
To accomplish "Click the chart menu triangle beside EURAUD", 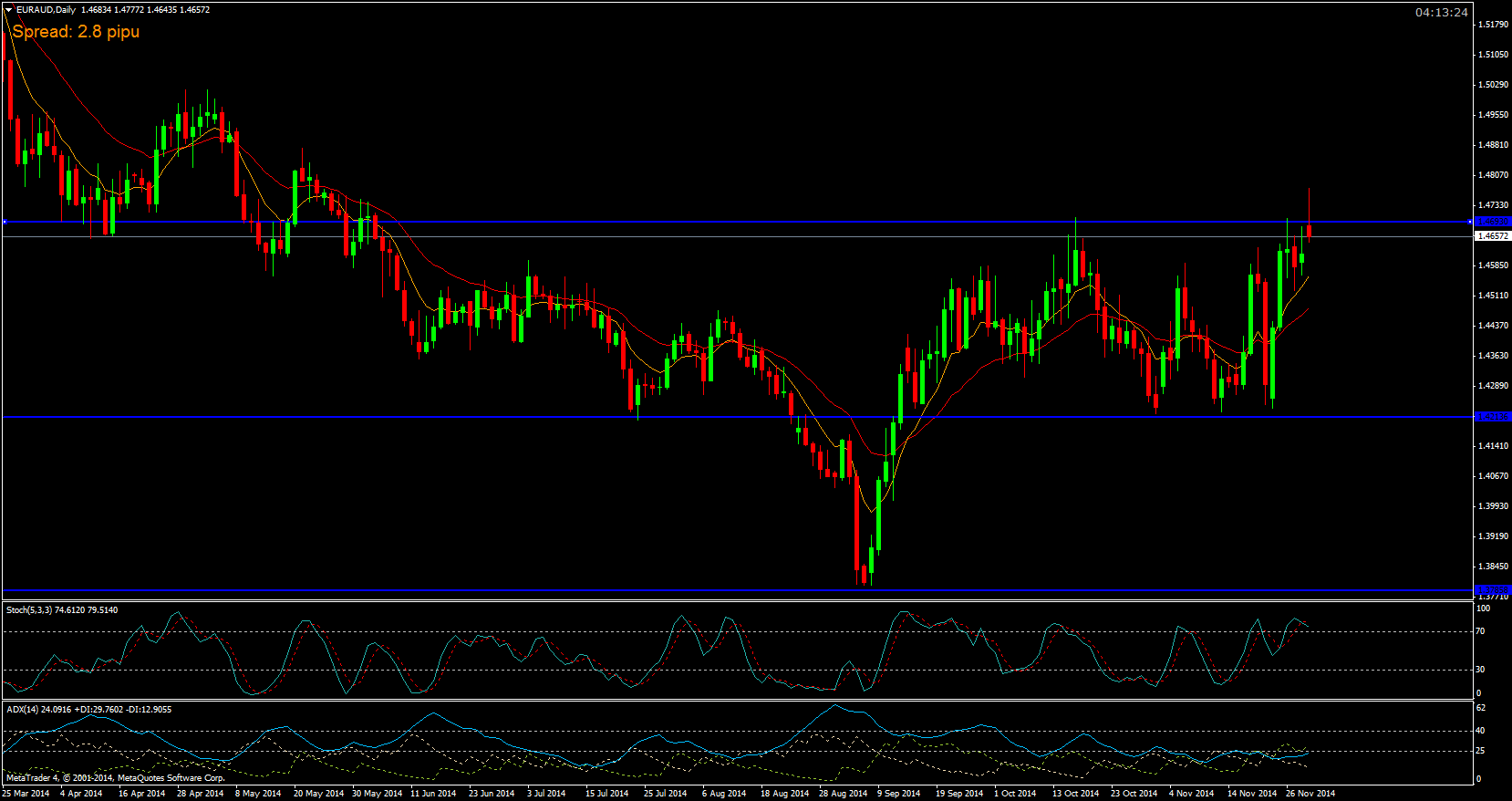I will pos(8,10).
